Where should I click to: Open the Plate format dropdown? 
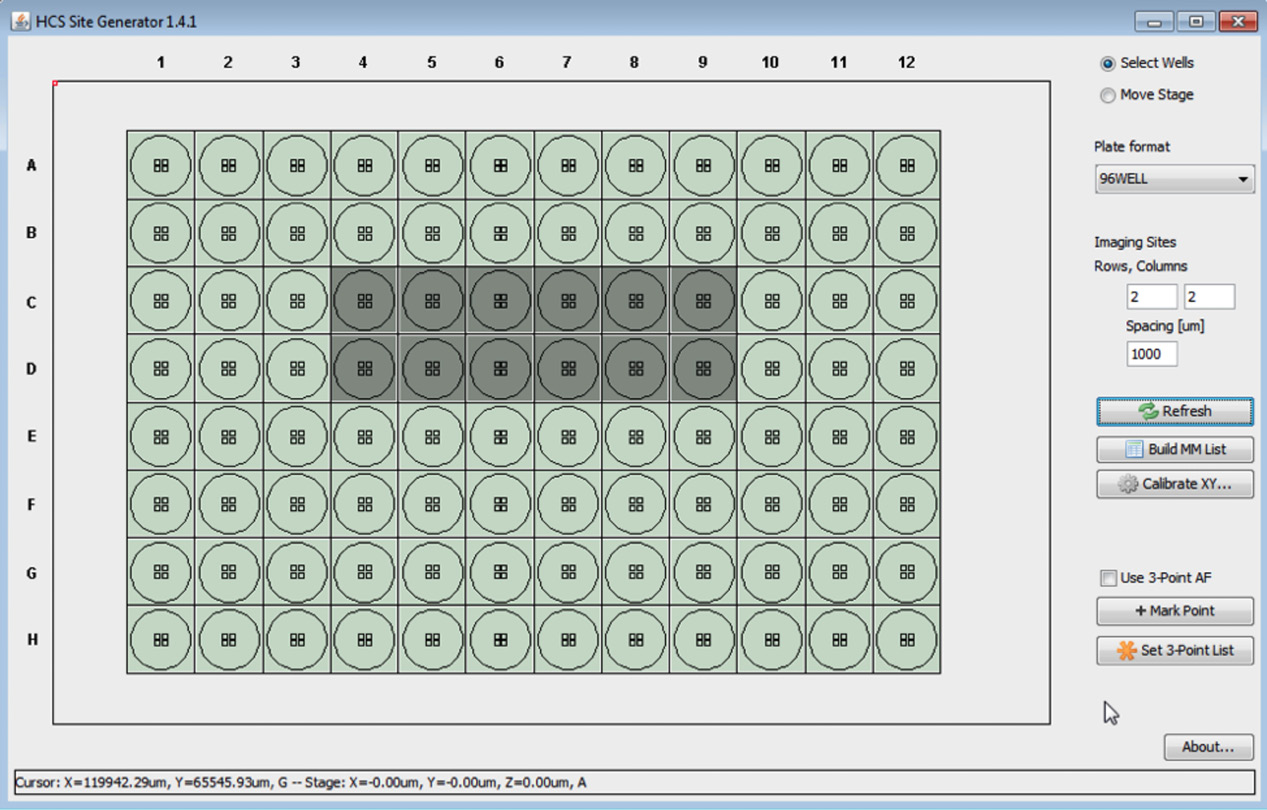click(1174, 180)
